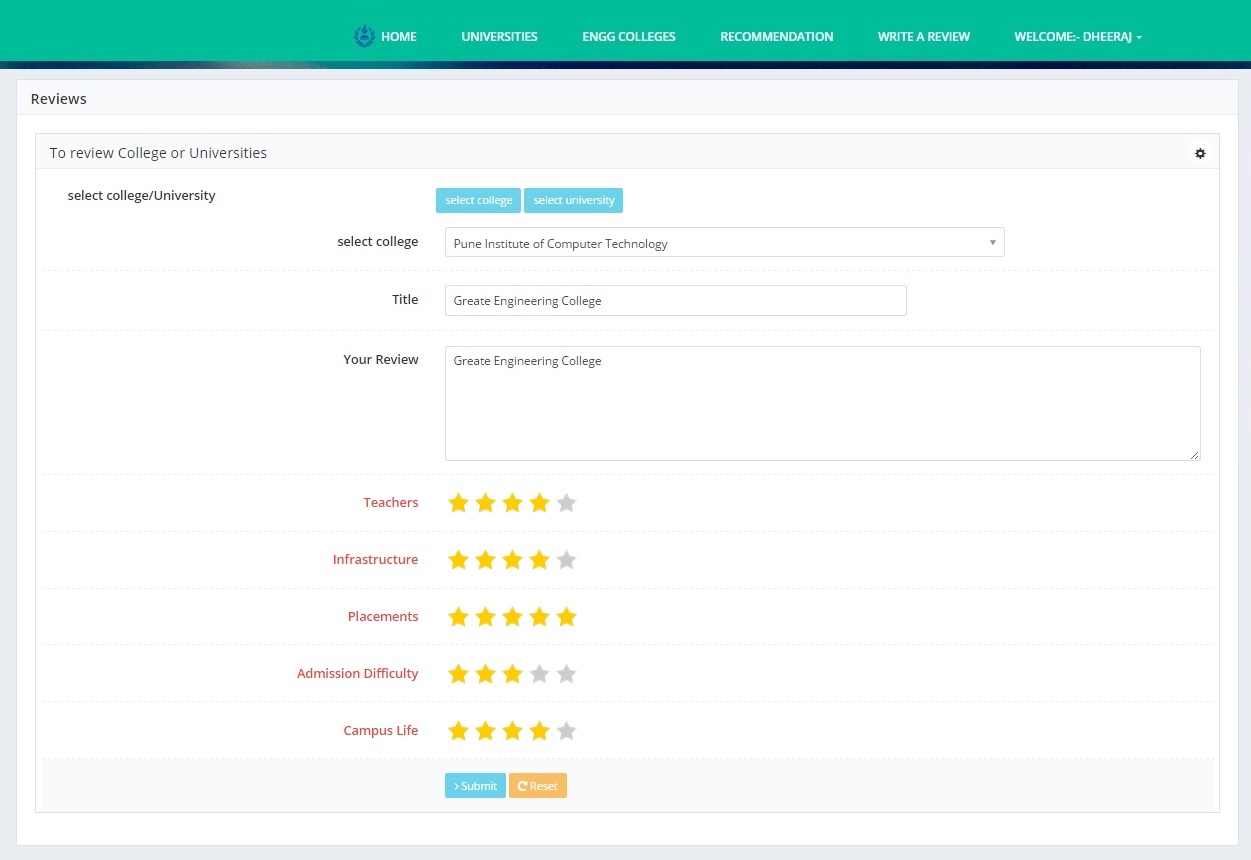
Task: Rate Admission Difficulty with the fourth star
Action: 539,674
